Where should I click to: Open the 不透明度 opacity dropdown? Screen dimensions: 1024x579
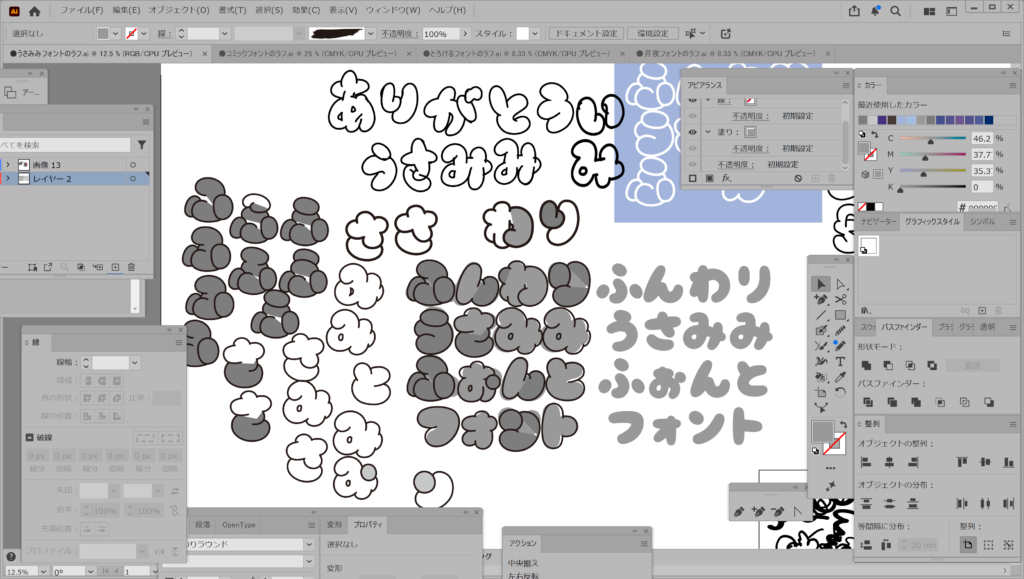[x=465, y=33]
